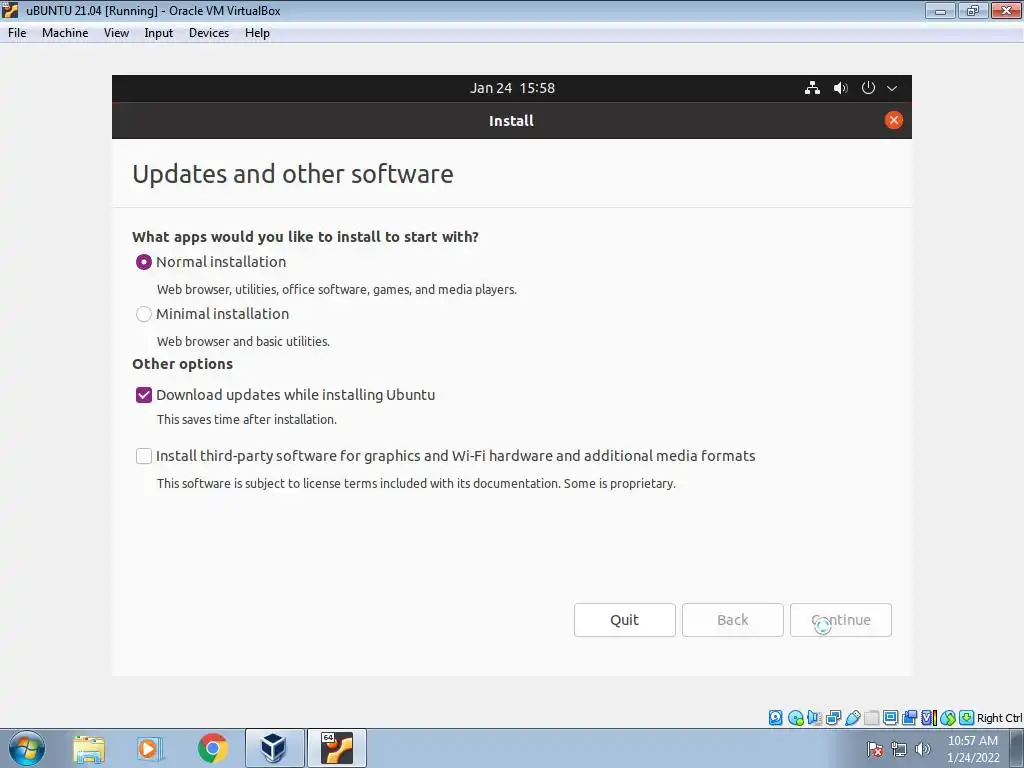Launch Windows Media Player from taskbar
Screen dimensions: 1024x768
click(150, 748)
